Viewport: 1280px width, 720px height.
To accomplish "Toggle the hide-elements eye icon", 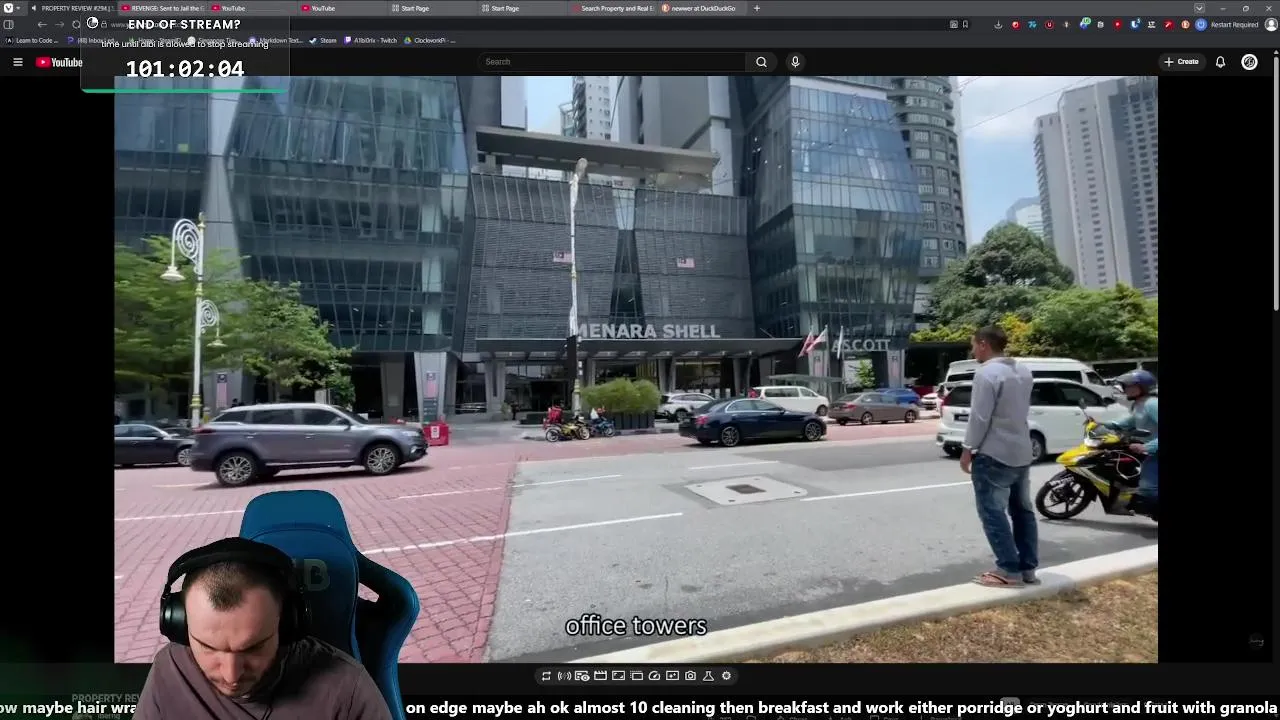I will pos(582,676).
